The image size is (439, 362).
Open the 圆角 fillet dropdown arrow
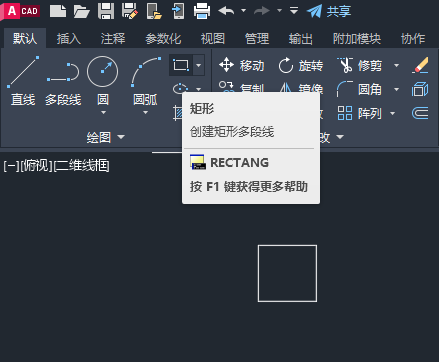[x=396, y=89]
